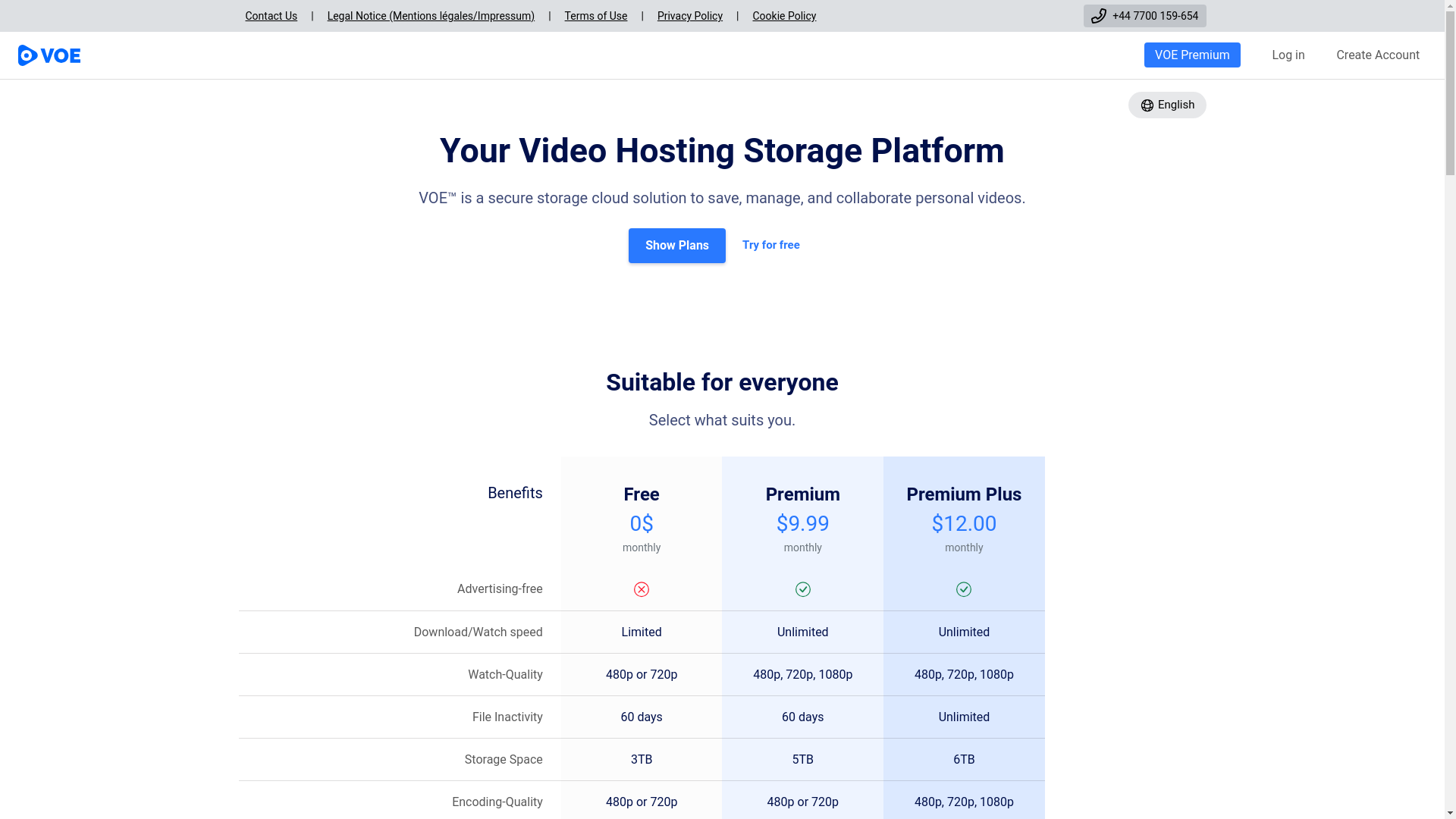Open the Contact Us link
The height and width of the screenshot is (819, 1456).
tap(271, 16)
